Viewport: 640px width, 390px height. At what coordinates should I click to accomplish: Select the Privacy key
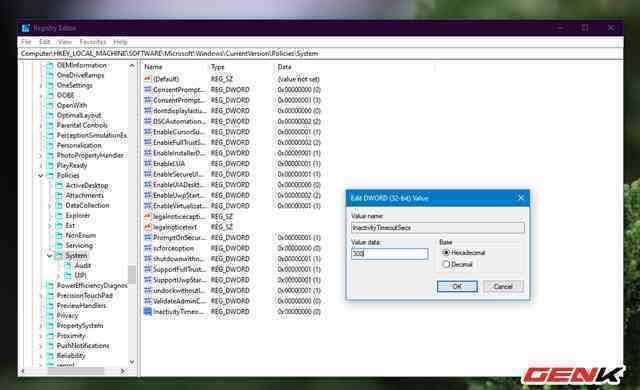coord(67,315)
